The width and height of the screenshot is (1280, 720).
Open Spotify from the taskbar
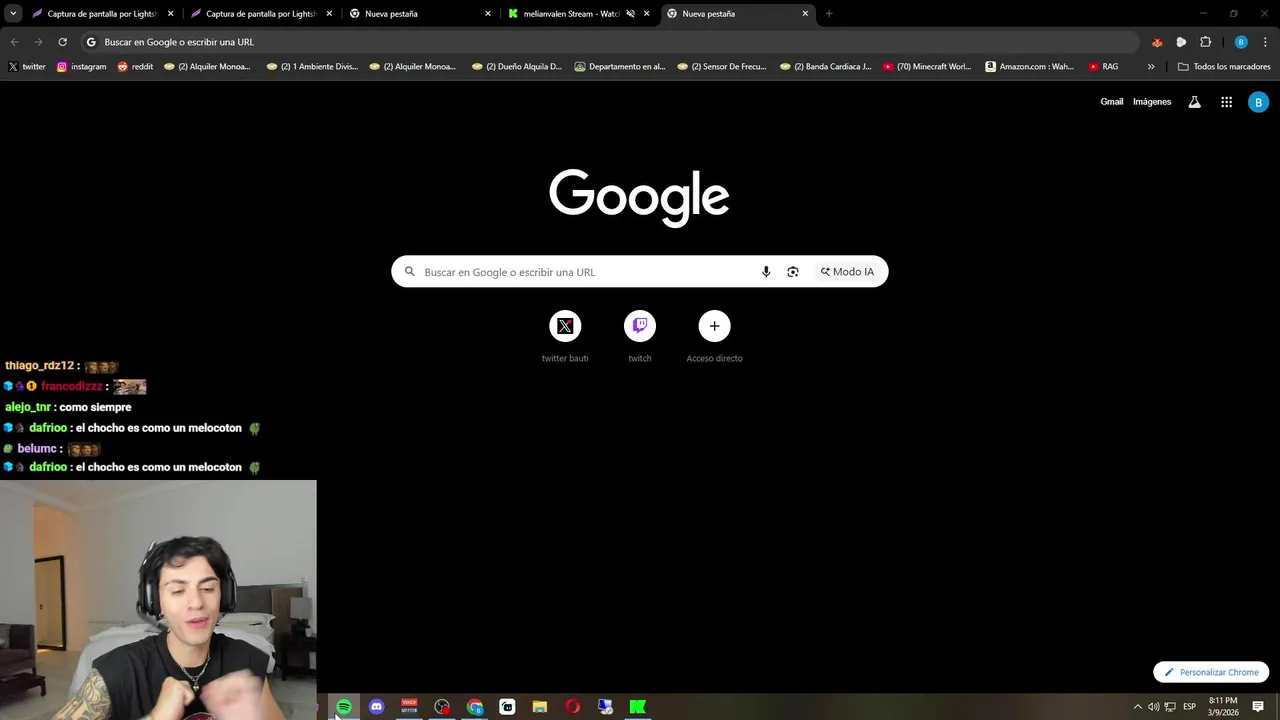coord(344,707)
